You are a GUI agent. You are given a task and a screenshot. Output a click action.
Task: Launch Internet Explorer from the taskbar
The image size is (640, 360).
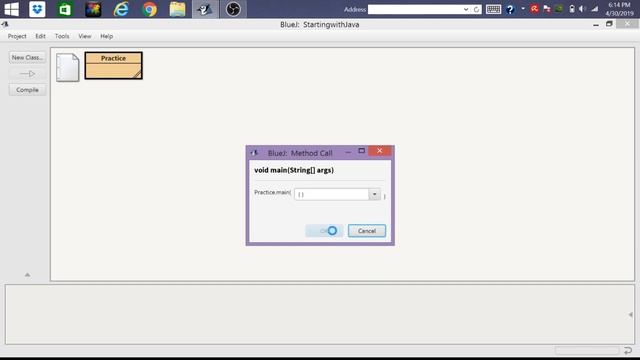click(x=121, y=9)
